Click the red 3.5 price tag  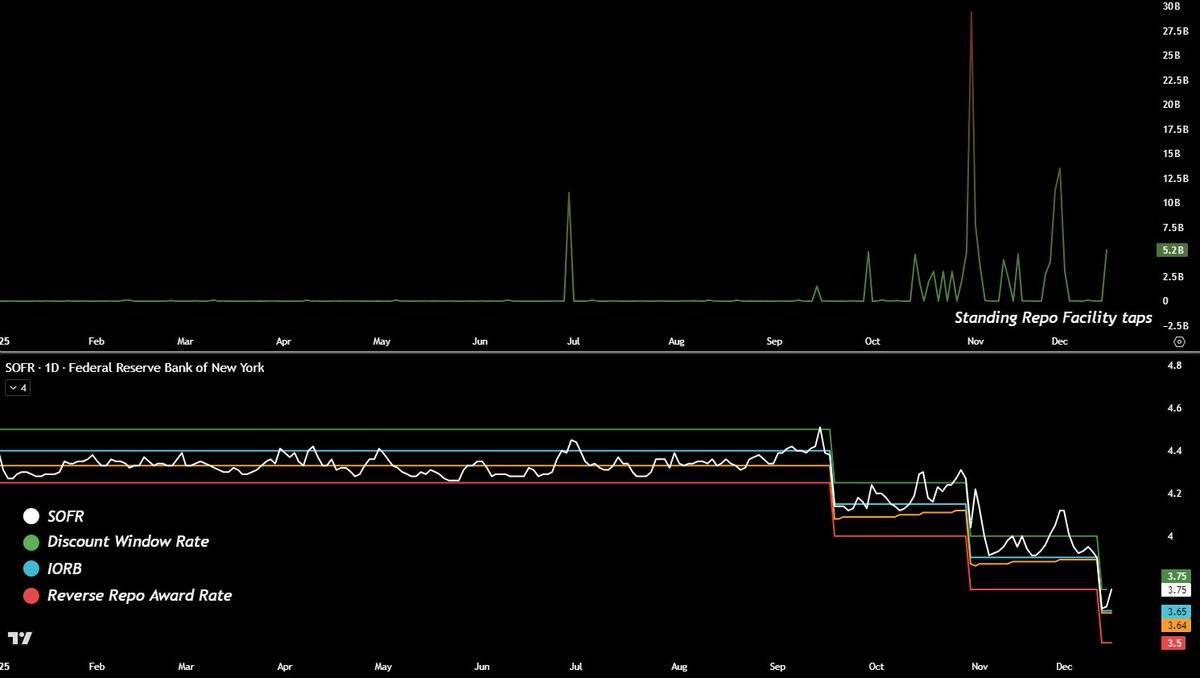click(x=1174, y=642)
